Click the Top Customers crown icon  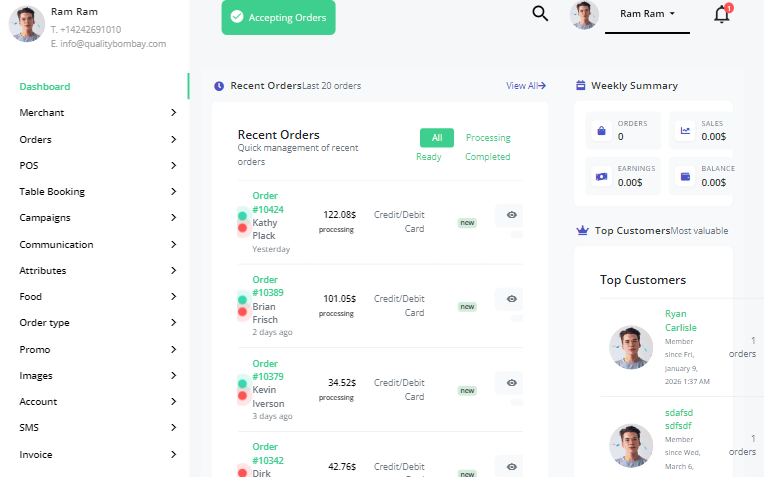(x=582, y=230)
